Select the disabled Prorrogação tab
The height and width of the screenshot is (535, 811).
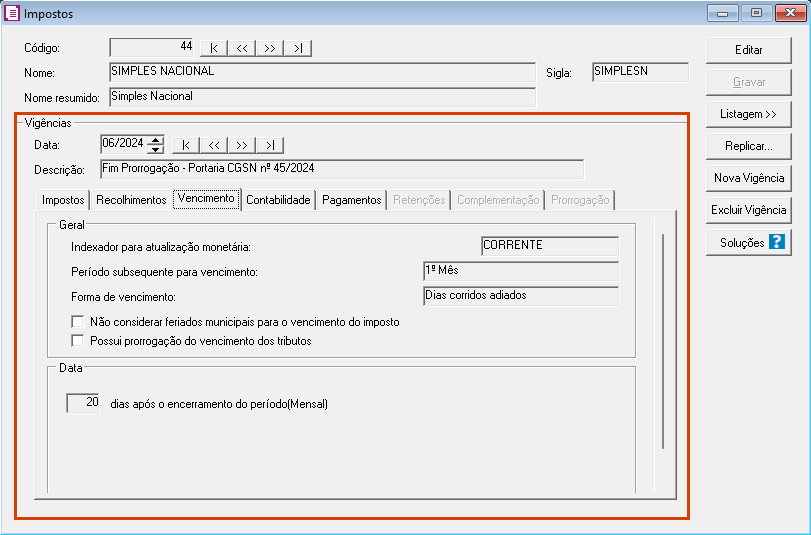(x=580, y=200)
